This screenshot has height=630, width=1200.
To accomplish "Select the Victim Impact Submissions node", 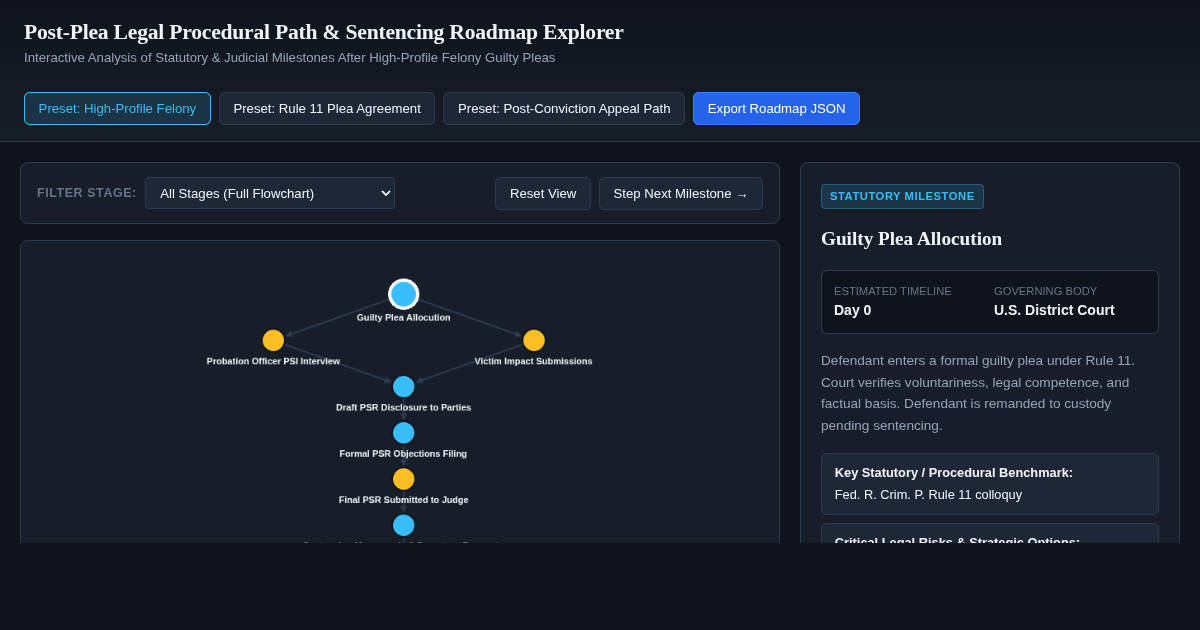I will [x=534, y=340].
